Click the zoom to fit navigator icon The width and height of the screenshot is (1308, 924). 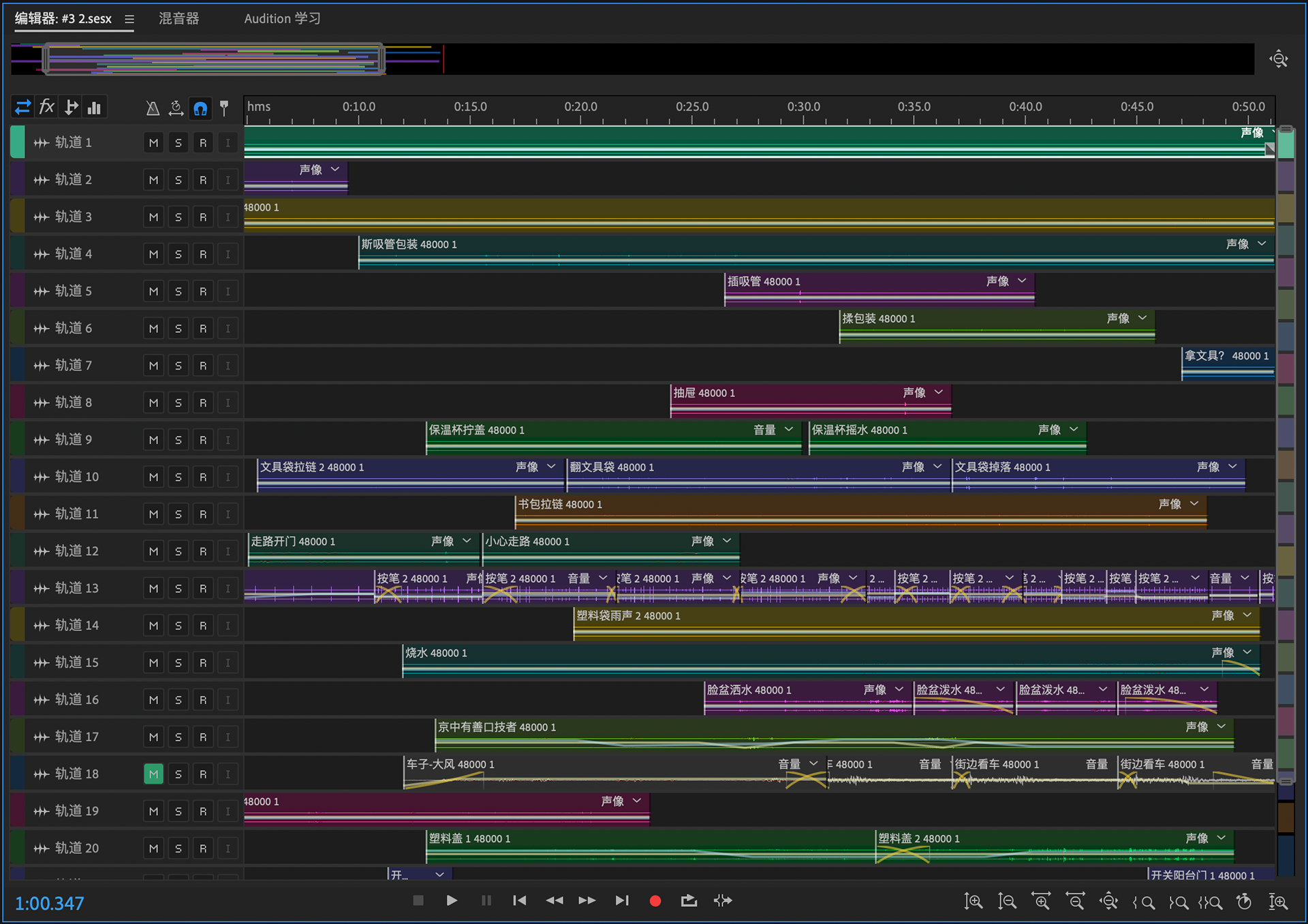point(1279,59)
